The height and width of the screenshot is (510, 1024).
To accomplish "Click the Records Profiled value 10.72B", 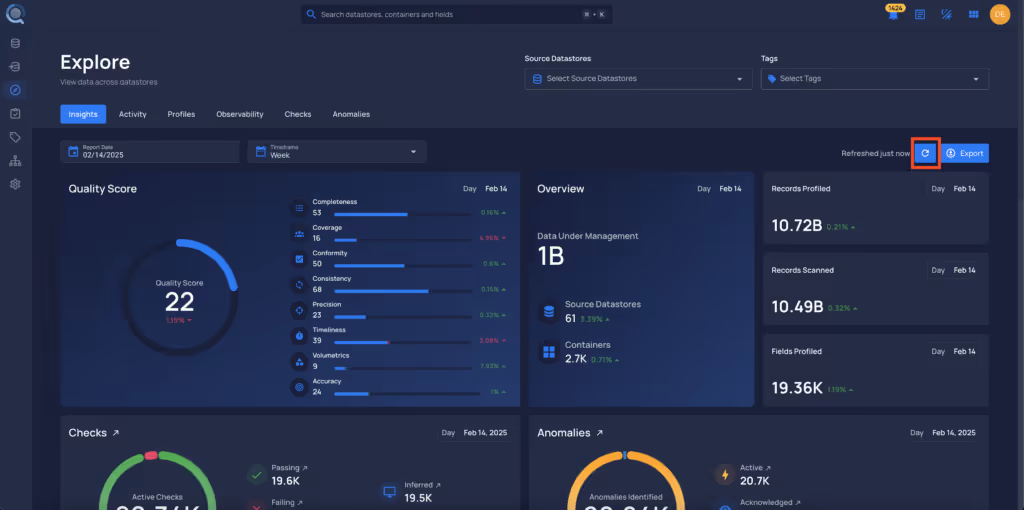I will coord(797,225).
